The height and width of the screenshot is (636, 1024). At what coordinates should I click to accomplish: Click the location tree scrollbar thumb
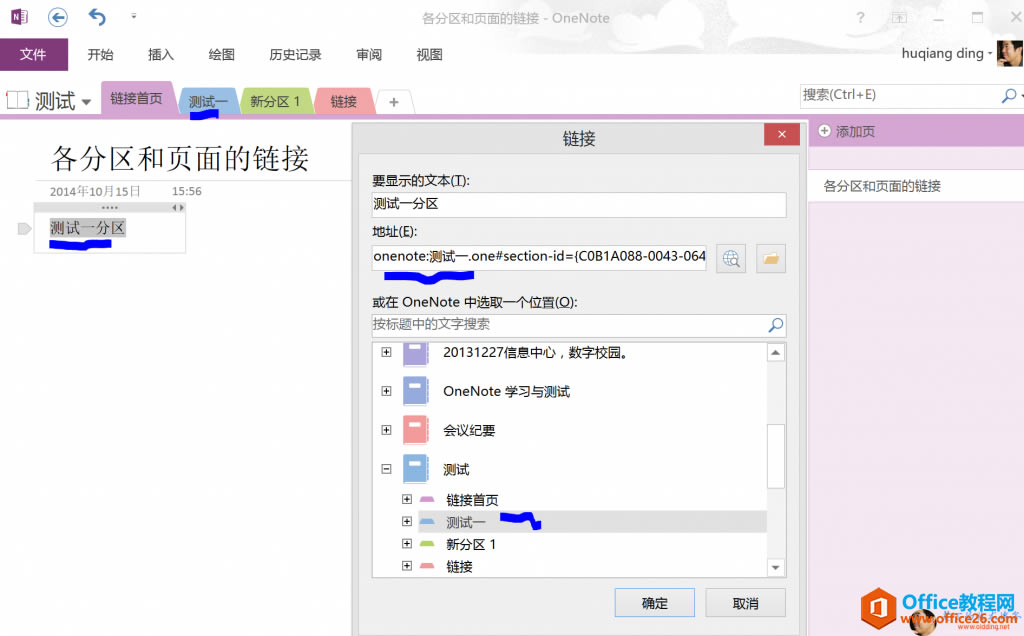point(775,456)
